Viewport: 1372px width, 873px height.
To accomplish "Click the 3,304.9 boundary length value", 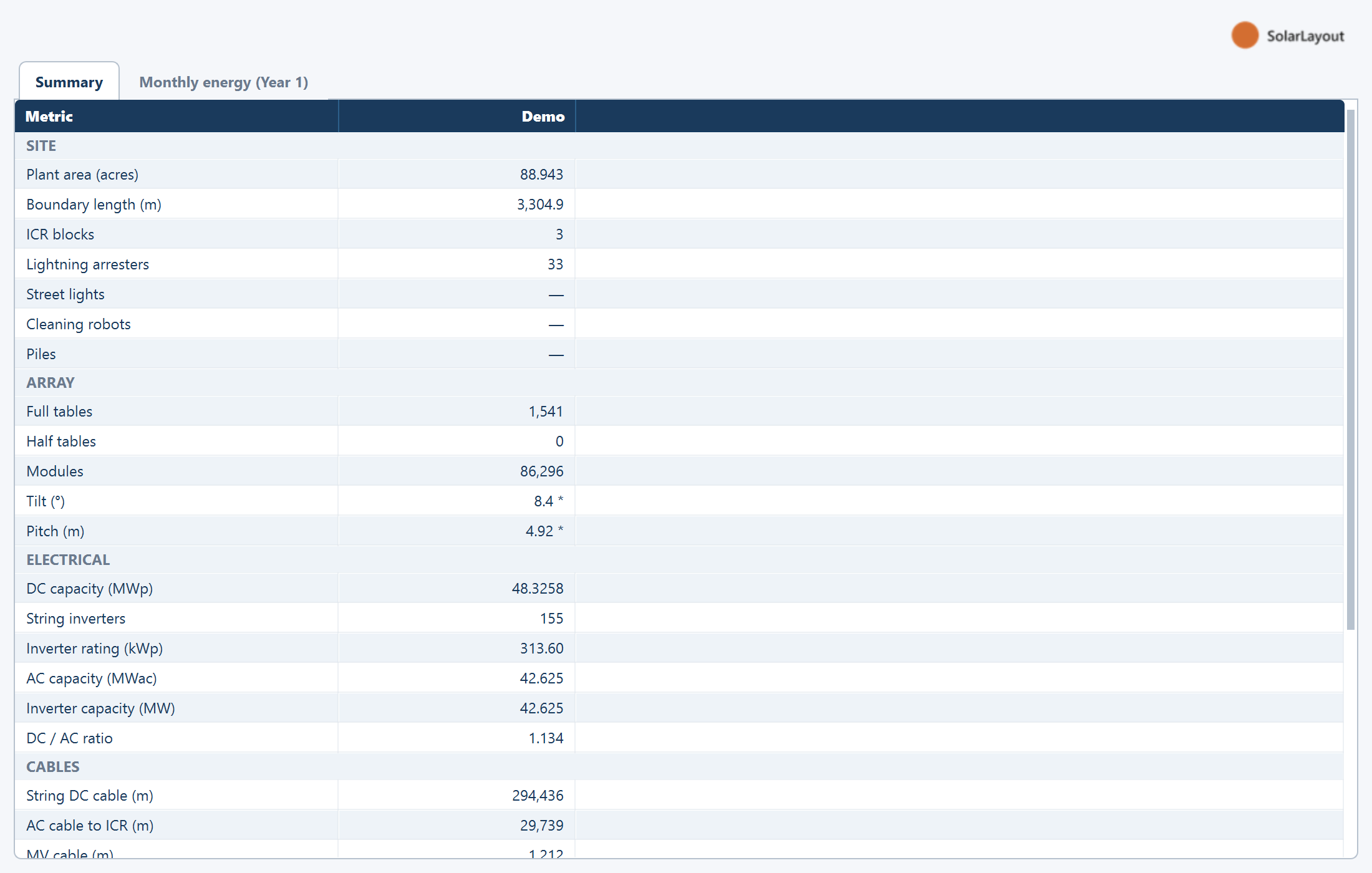I will click(x=540, y=205).
